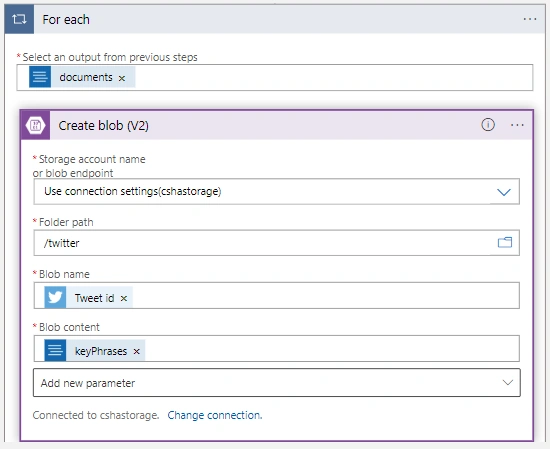The height and width of the screenshot is (449, 550).
Task: Click the Connected to cshastorage text
Action: coord(96,415)
